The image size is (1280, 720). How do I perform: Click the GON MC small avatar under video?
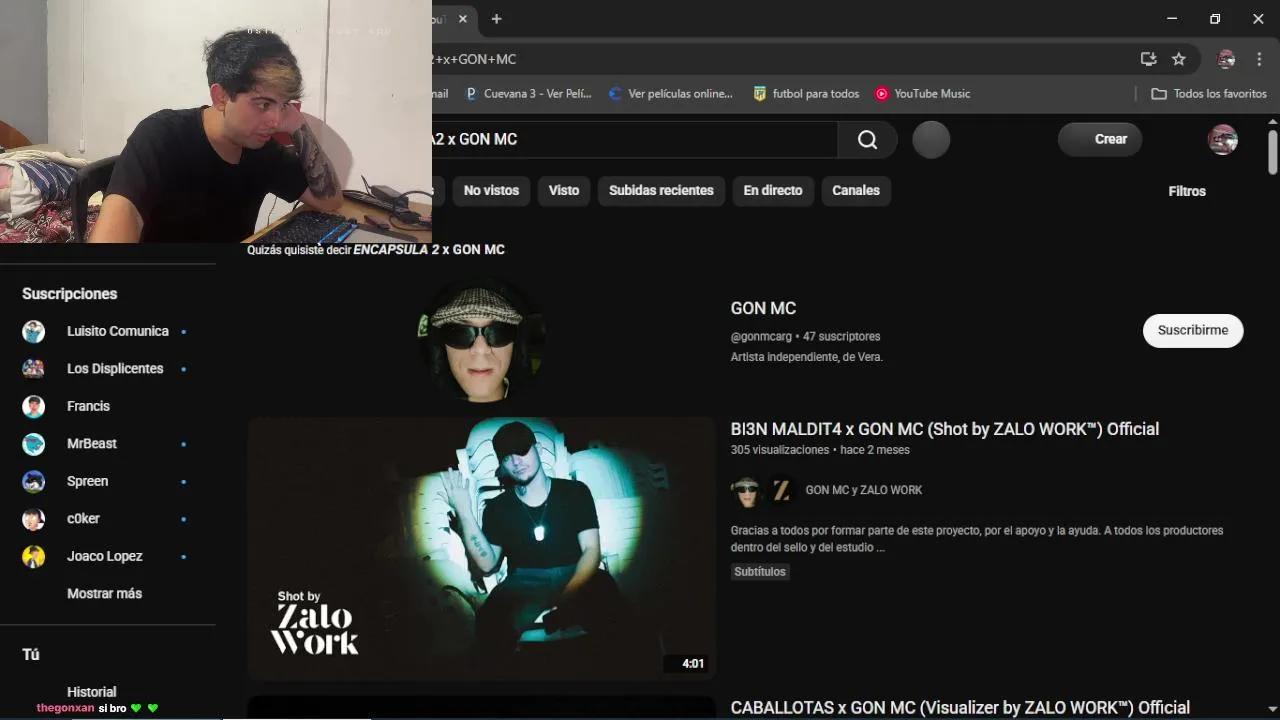745,491
